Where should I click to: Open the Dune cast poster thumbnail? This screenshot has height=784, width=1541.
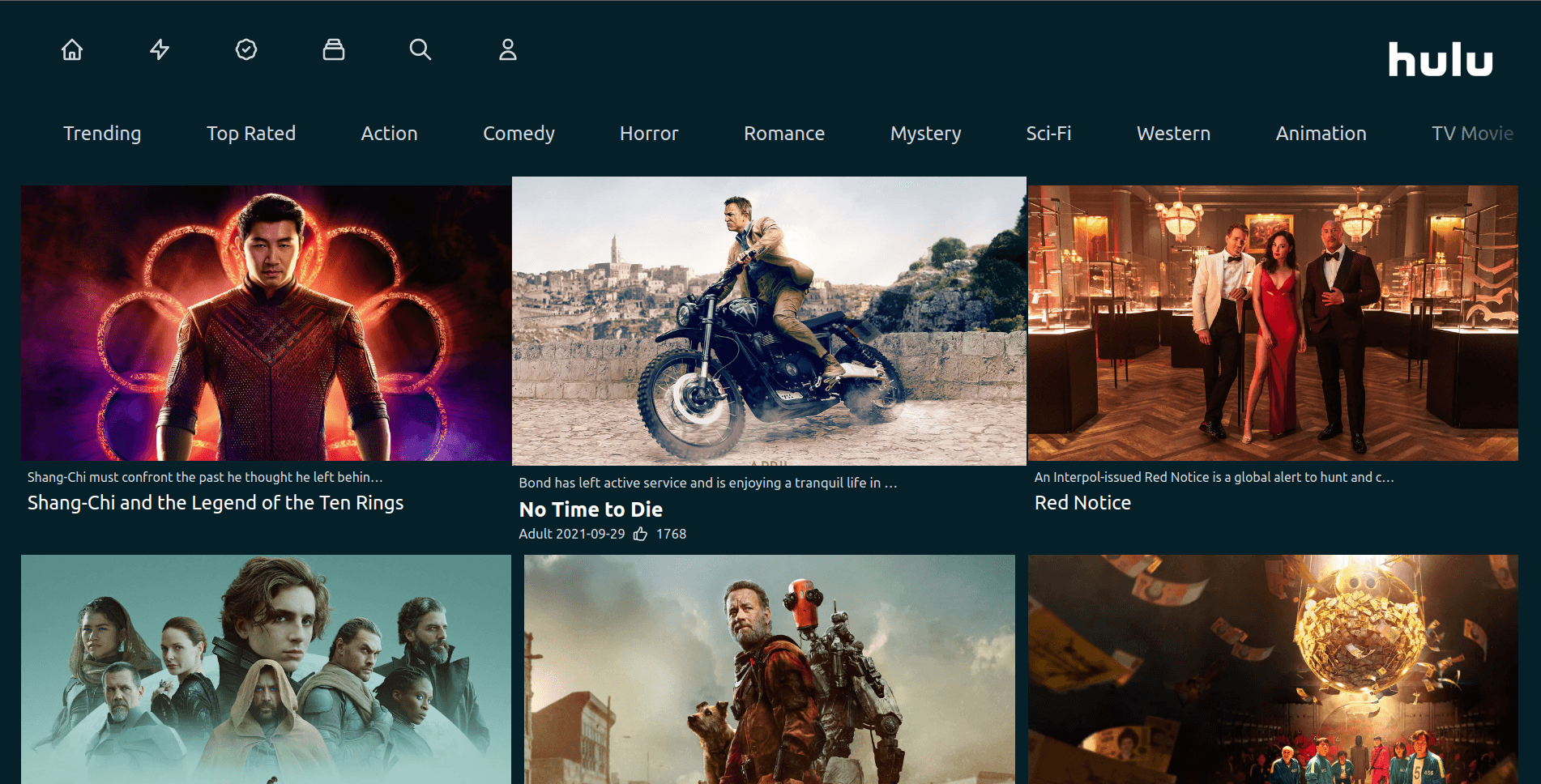click(266, 669)
